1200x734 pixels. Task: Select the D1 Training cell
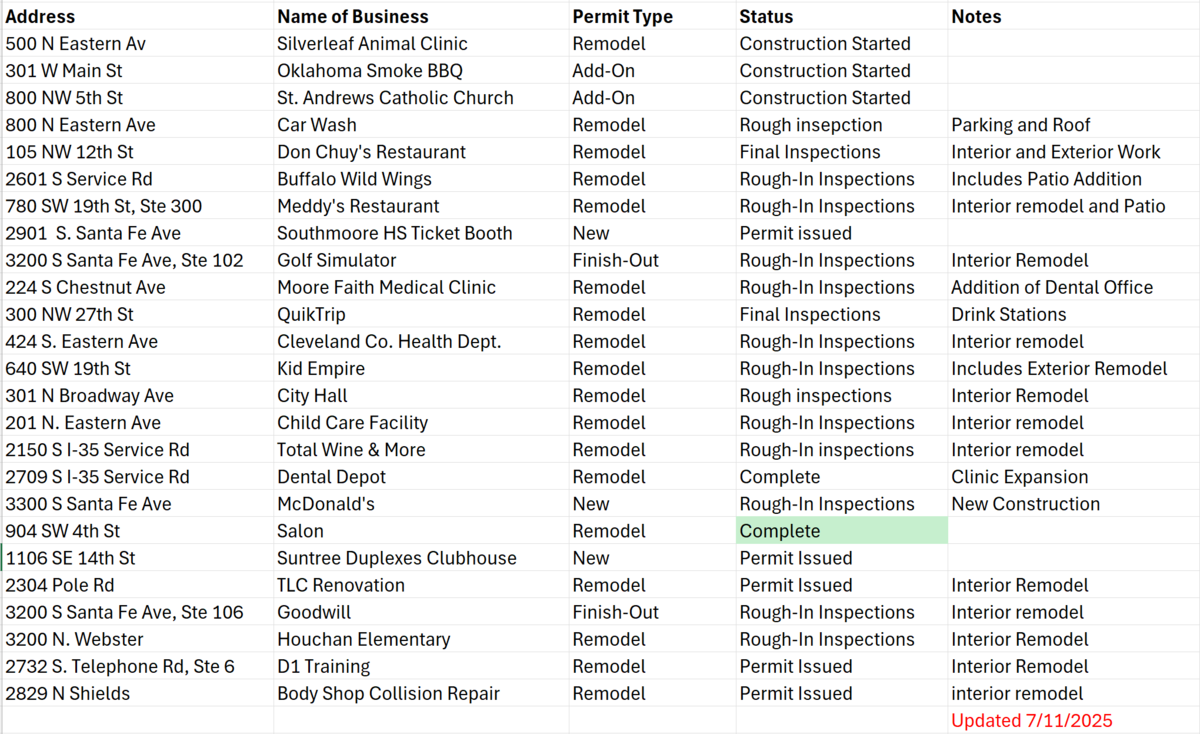click(421, 666)
